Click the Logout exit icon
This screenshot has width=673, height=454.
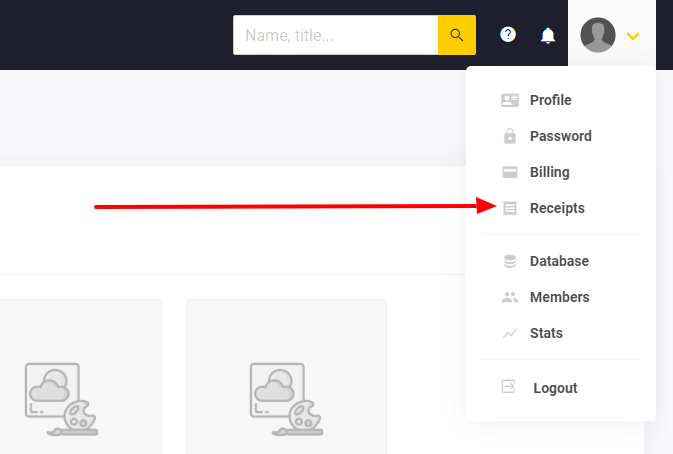point(510,387)
